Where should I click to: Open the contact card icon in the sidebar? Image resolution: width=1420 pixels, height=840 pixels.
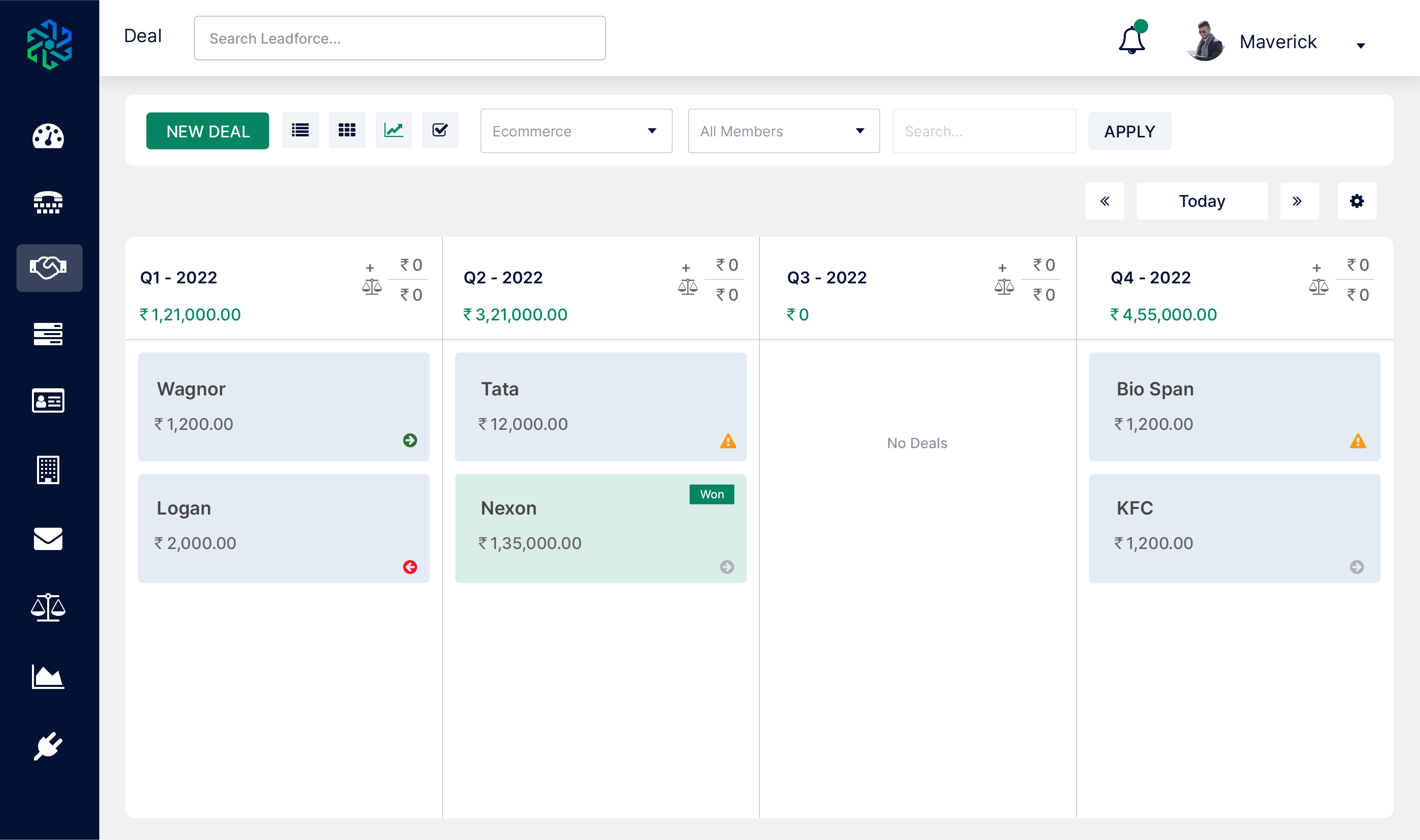49,401
